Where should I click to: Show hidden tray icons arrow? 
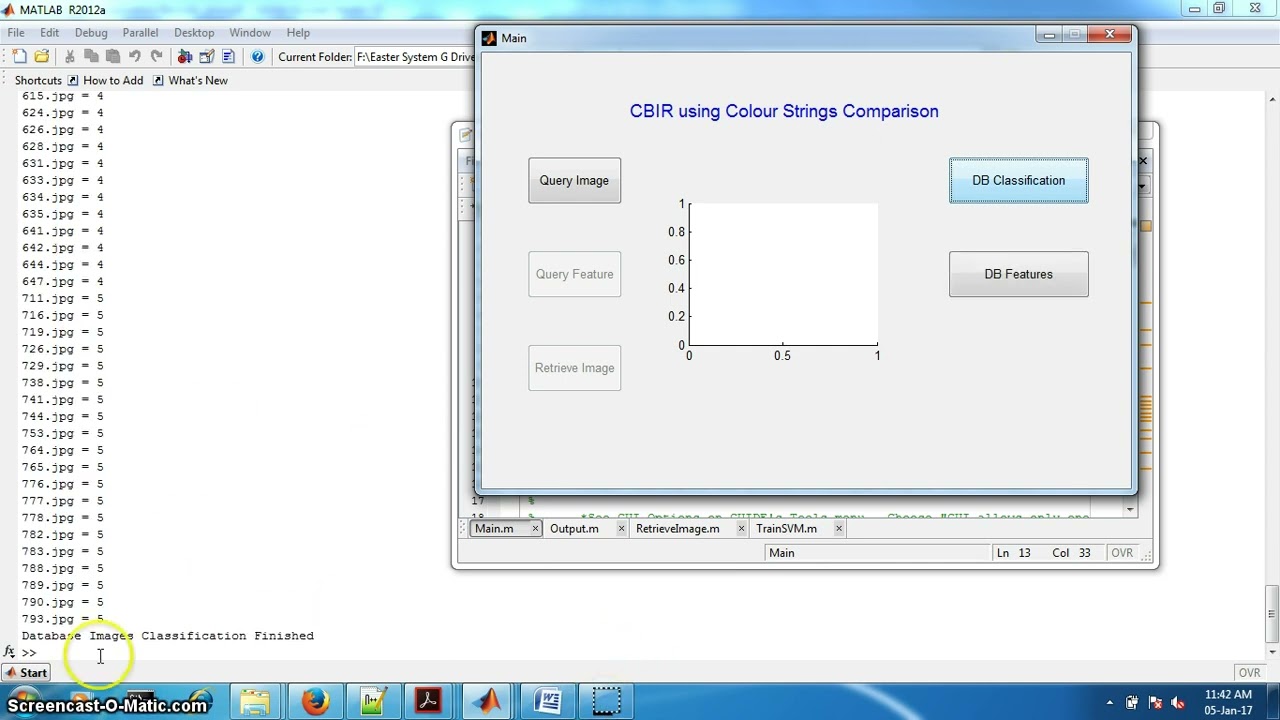click(1110, 703)
